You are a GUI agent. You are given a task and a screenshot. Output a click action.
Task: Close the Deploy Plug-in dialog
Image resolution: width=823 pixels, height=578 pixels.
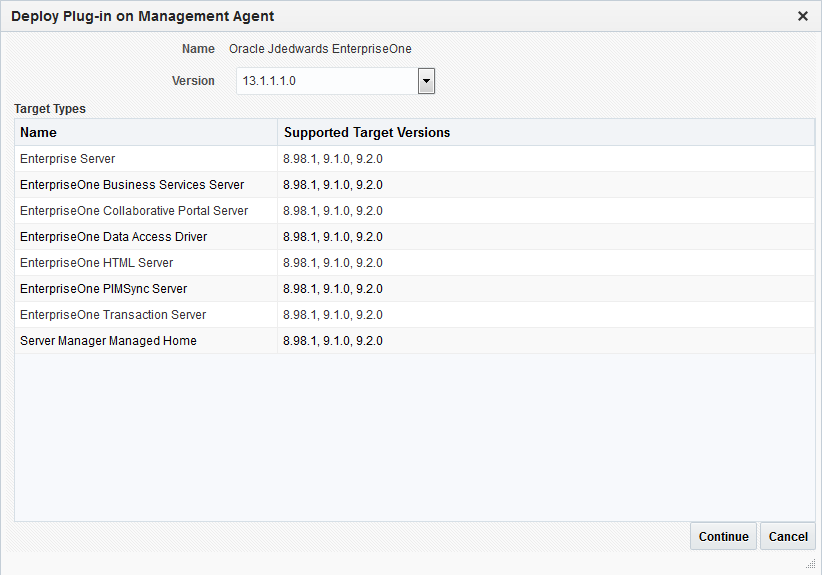click(x=803, y=16)
